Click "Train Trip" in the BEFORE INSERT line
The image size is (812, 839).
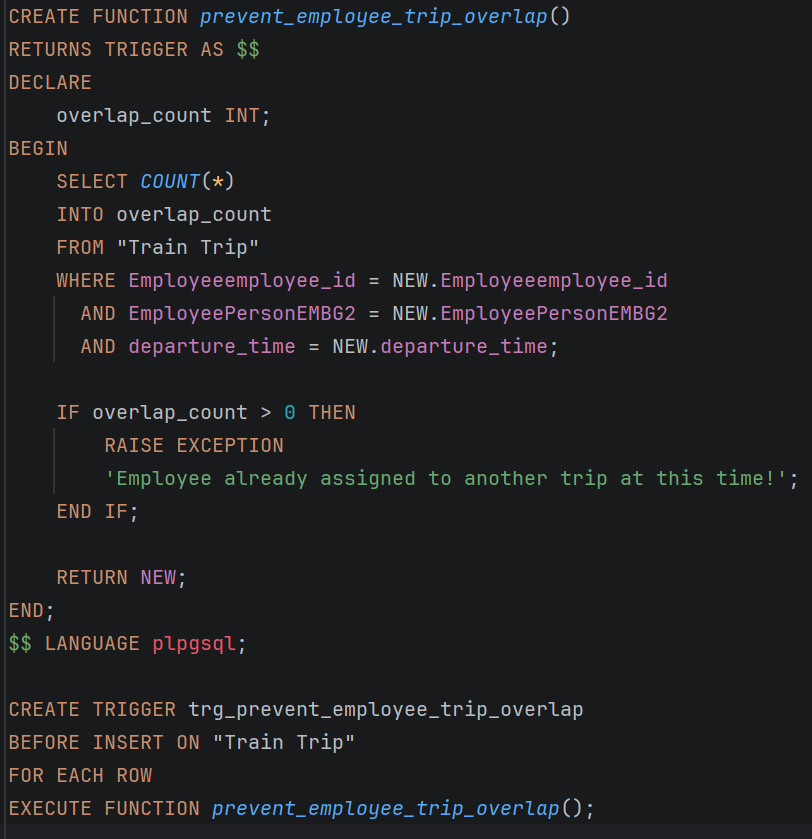click(x=284, y=742)
